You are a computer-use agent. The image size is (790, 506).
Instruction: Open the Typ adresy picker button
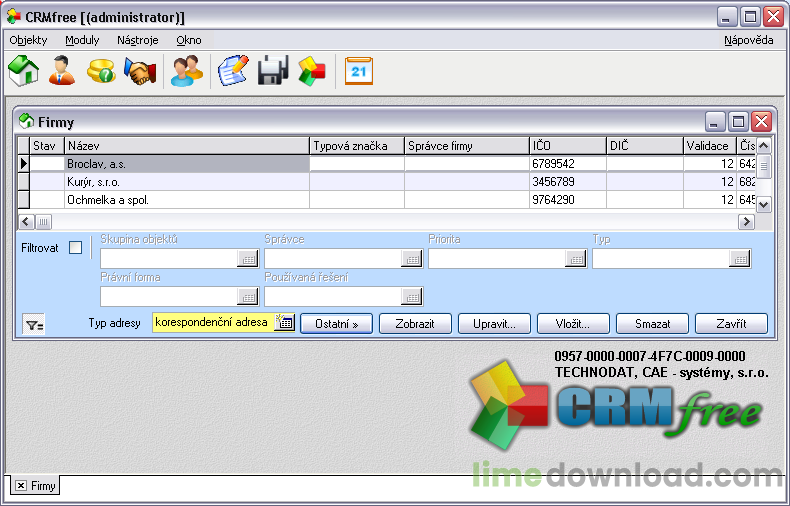[x=285, y=323]
